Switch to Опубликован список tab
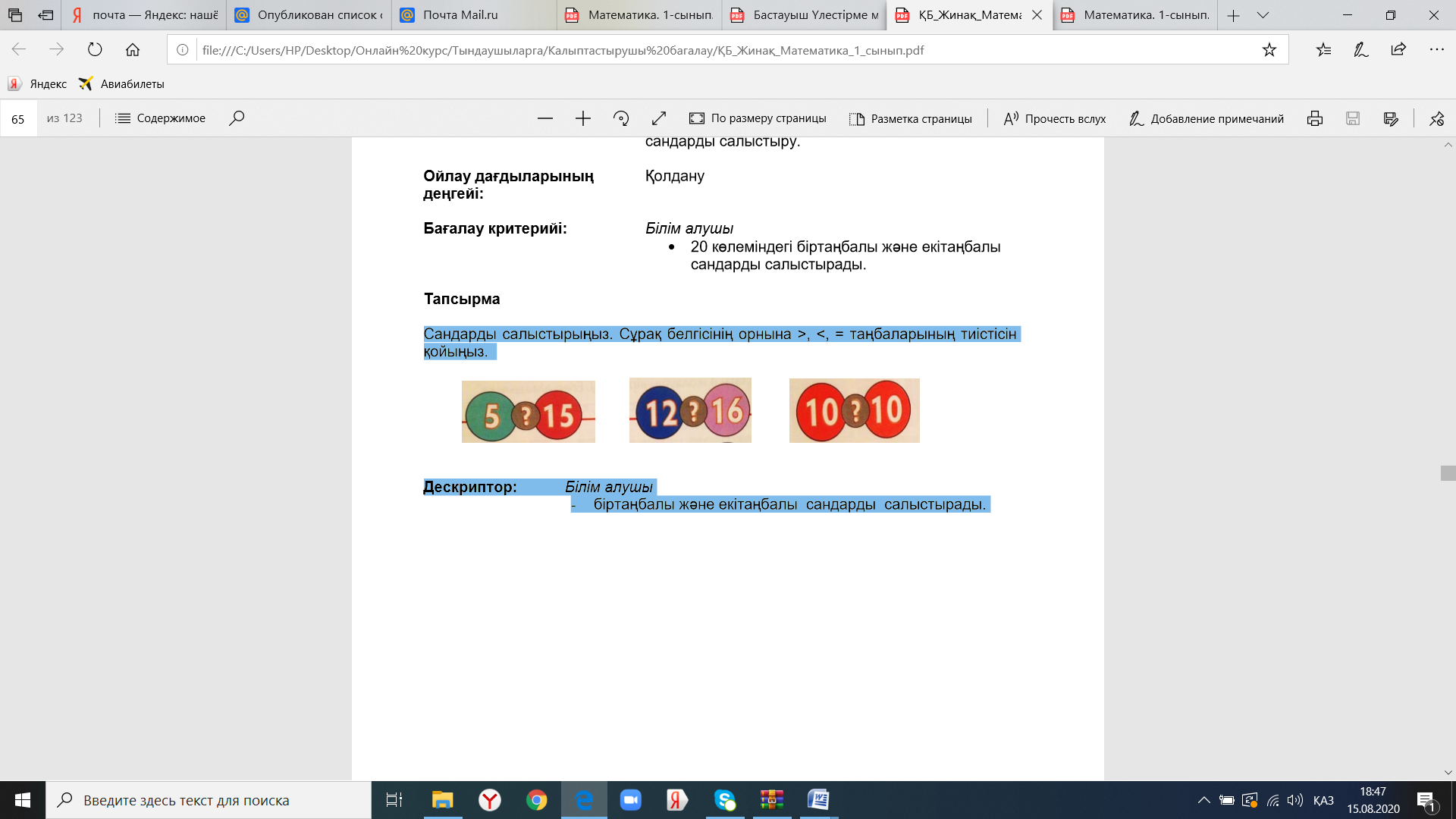The width and height of the screenshot is (1456, 819). click(x=309, y=15)
